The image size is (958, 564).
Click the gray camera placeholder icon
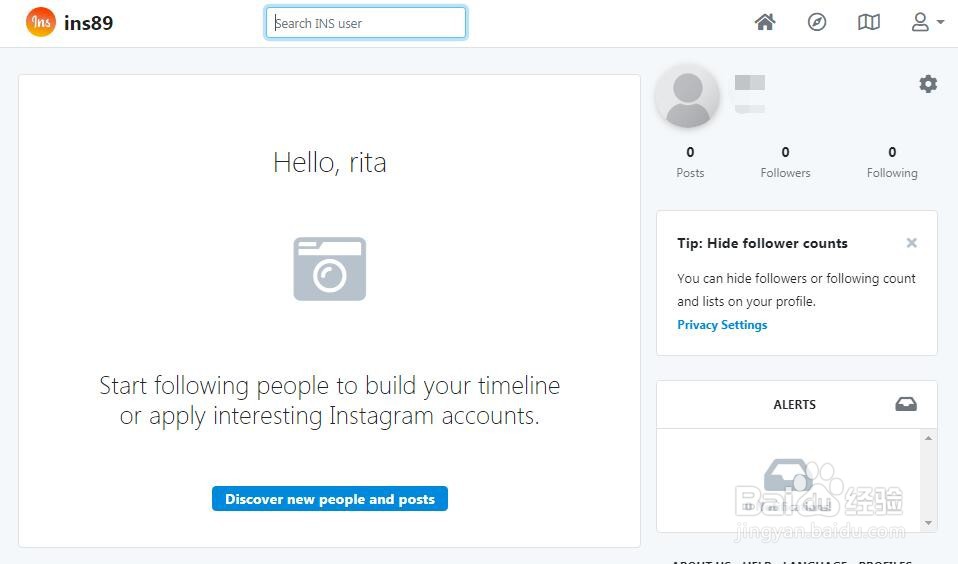click(329, 269)
